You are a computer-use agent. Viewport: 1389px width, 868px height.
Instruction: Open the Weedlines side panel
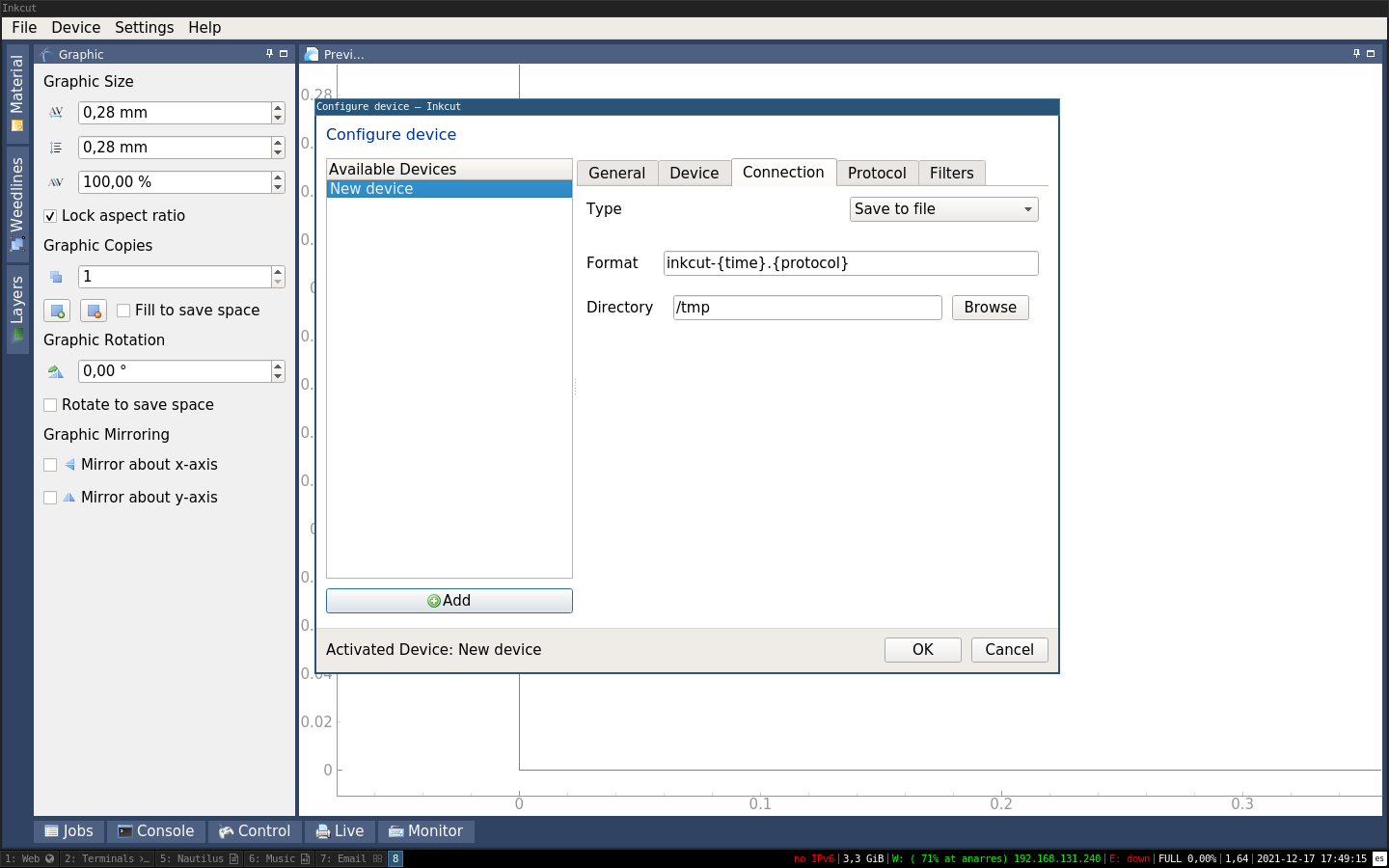click(16, 203)
